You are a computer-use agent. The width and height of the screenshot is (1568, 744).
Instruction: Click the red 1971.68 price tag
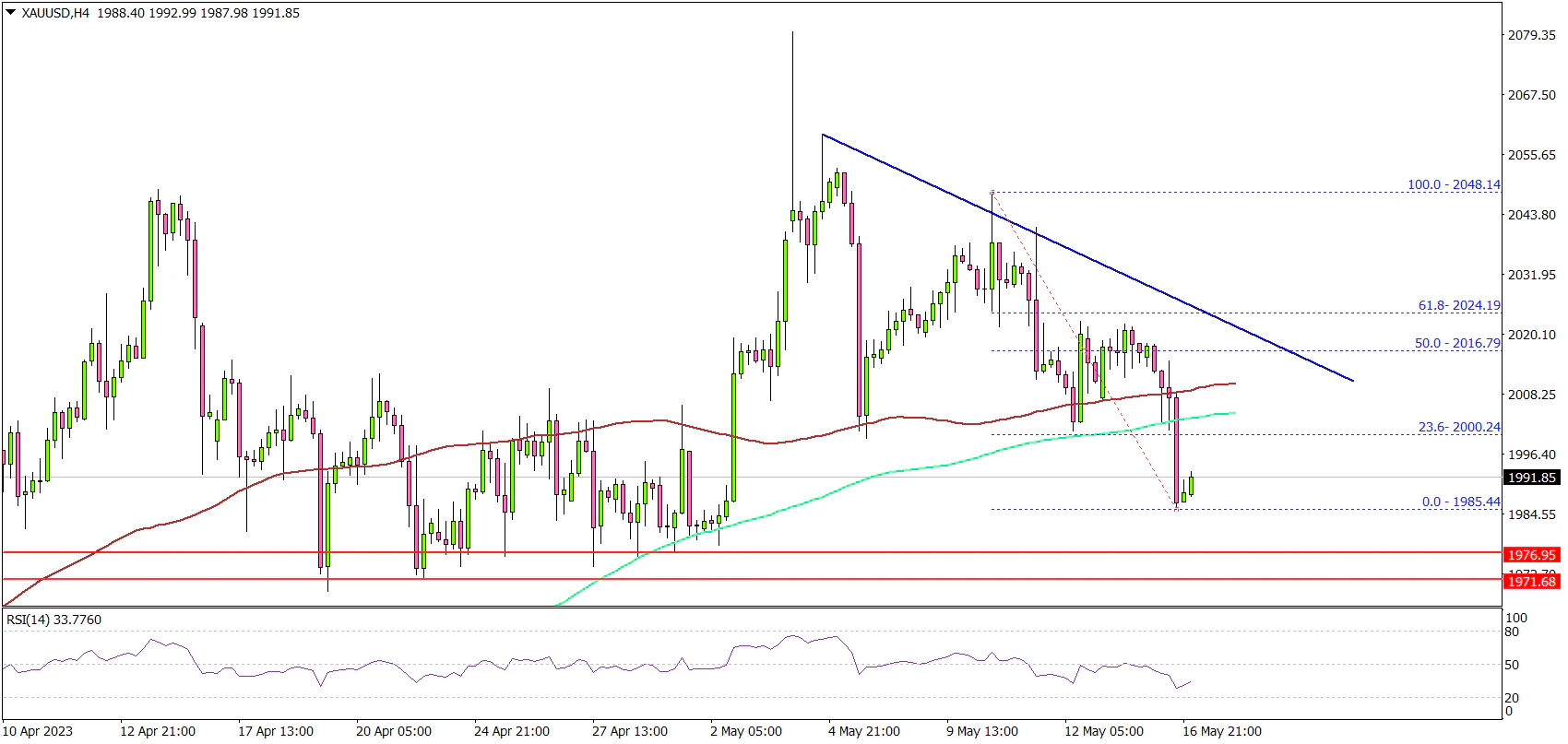[1531, 581]
